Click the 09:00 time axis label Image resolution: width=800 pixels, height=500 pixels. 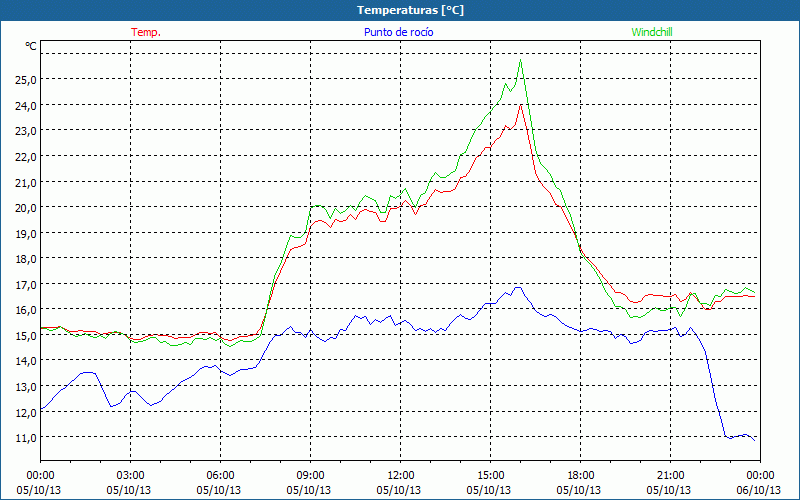click(x=310, y=476)
